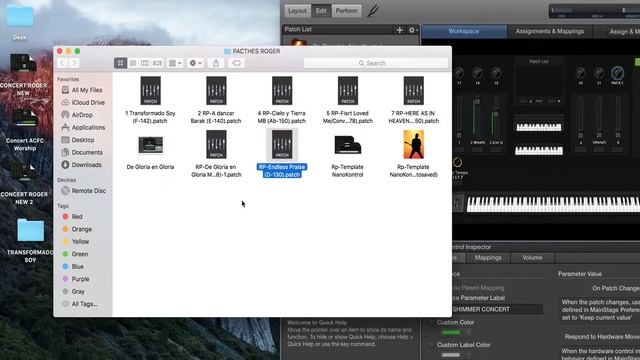Select RP-Endless Praise (D-130).patch file
Viewport: 640px width, 360px height.
coord(282,154)
